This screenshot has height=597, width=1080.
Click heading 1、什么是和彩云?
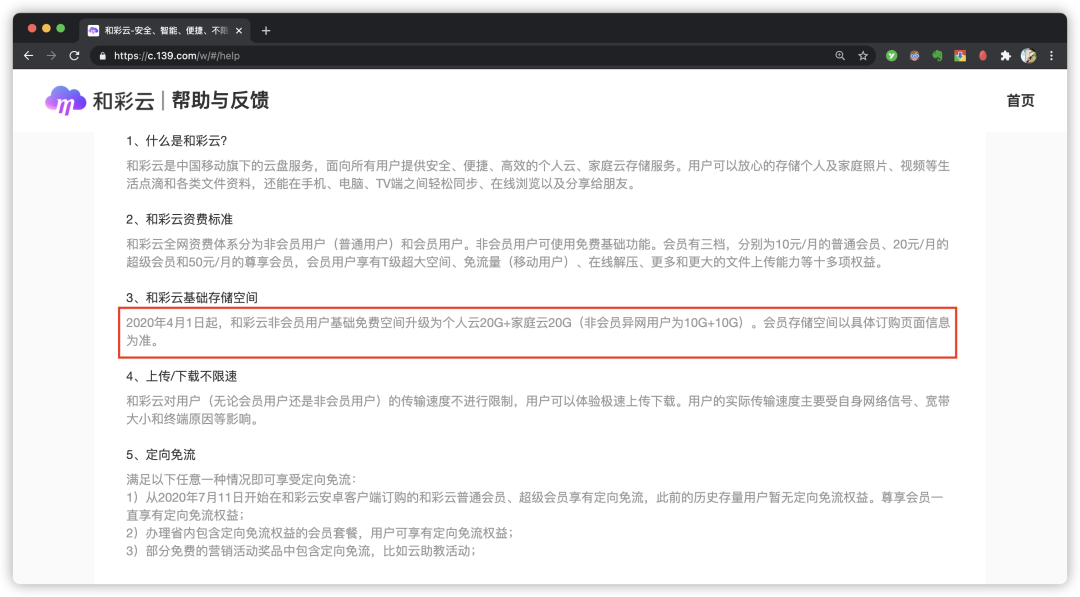pos(176,140)
